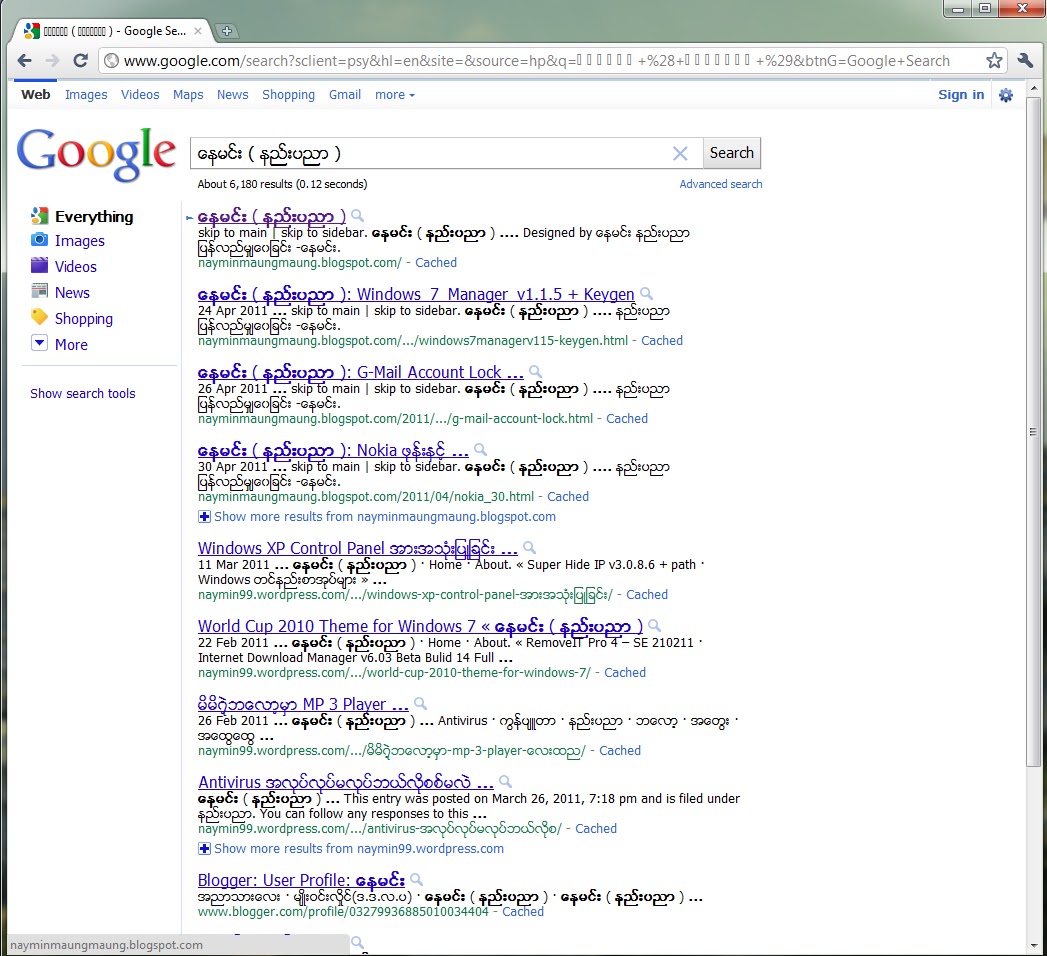Preview Antivirus result with magnifier icon
Image resolution: width=1047 pixels, height=956 pixels.
[505, 782]
